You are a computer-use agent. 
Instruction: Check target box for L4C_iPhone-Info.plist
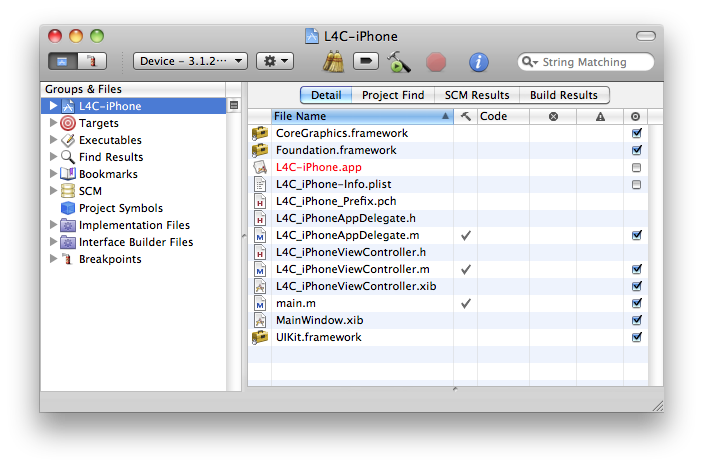click(637, 185)
